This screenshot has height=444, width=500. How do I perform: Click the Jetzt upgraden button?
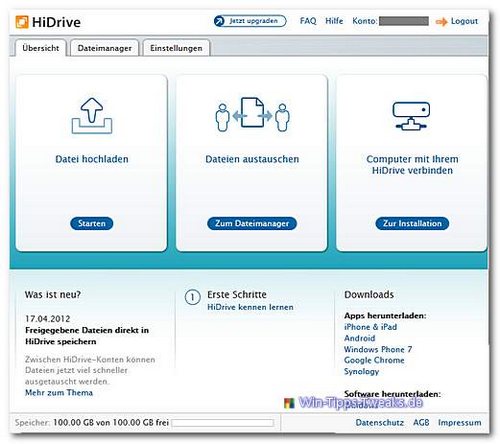250,21
